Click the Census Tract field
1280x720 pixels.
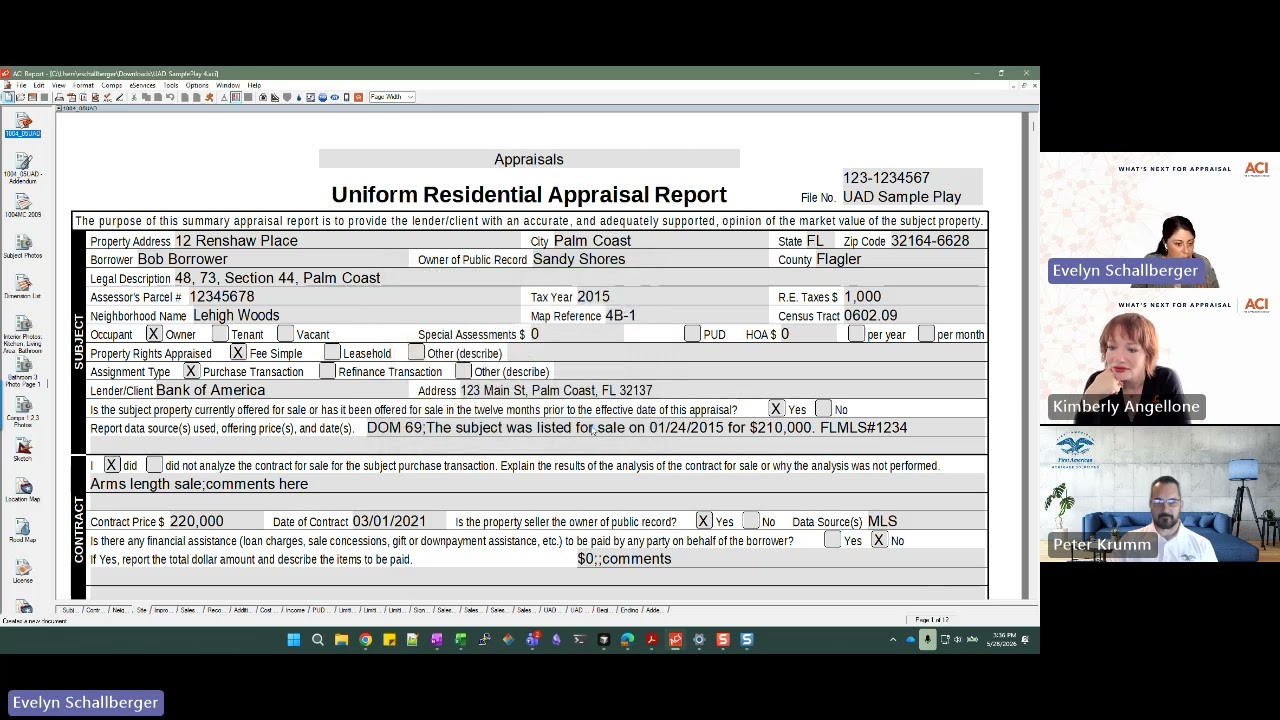(x=913, y=315)
